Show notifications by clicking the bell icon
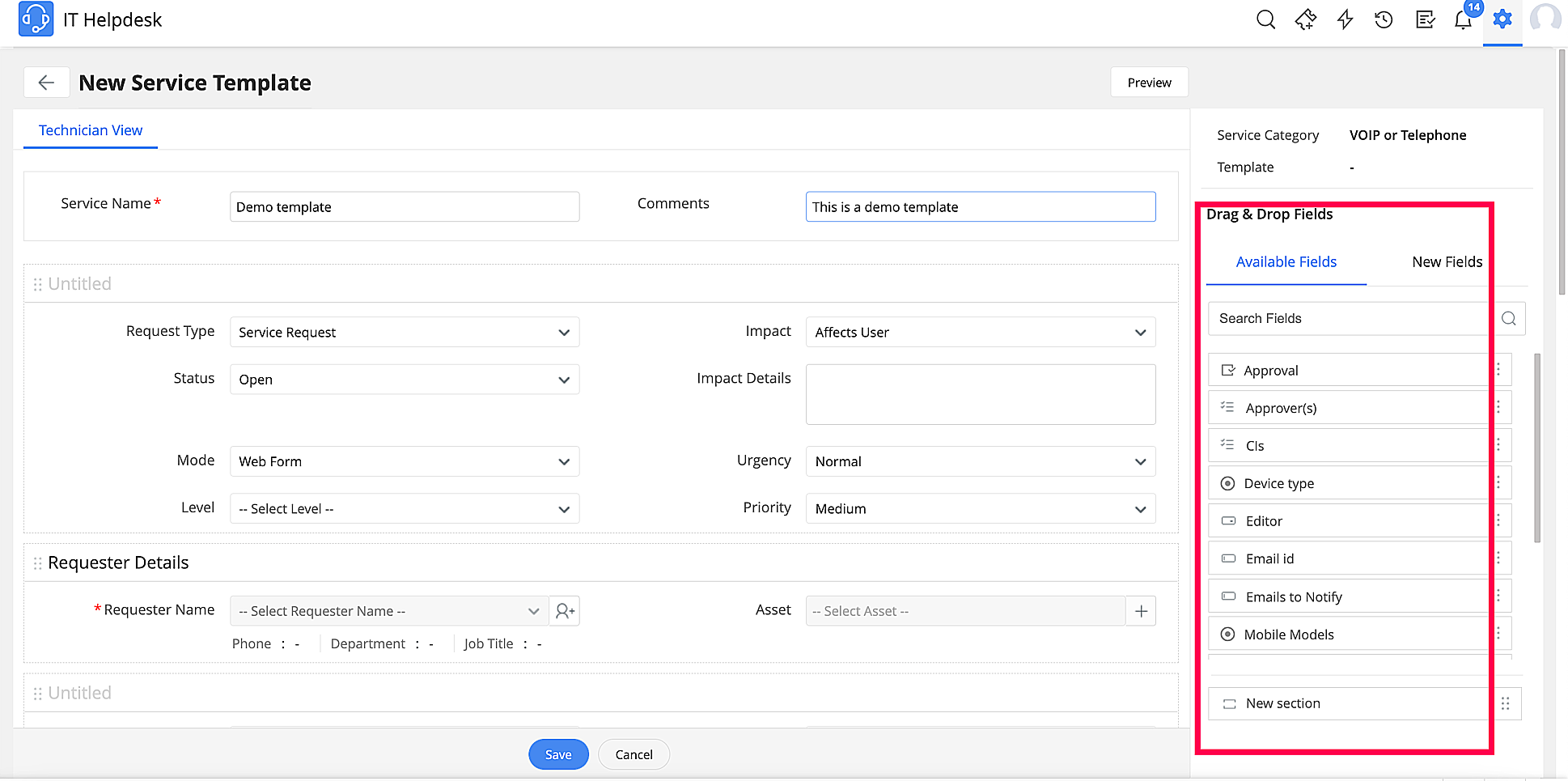1568x781 pixels. coord(1463,19)
